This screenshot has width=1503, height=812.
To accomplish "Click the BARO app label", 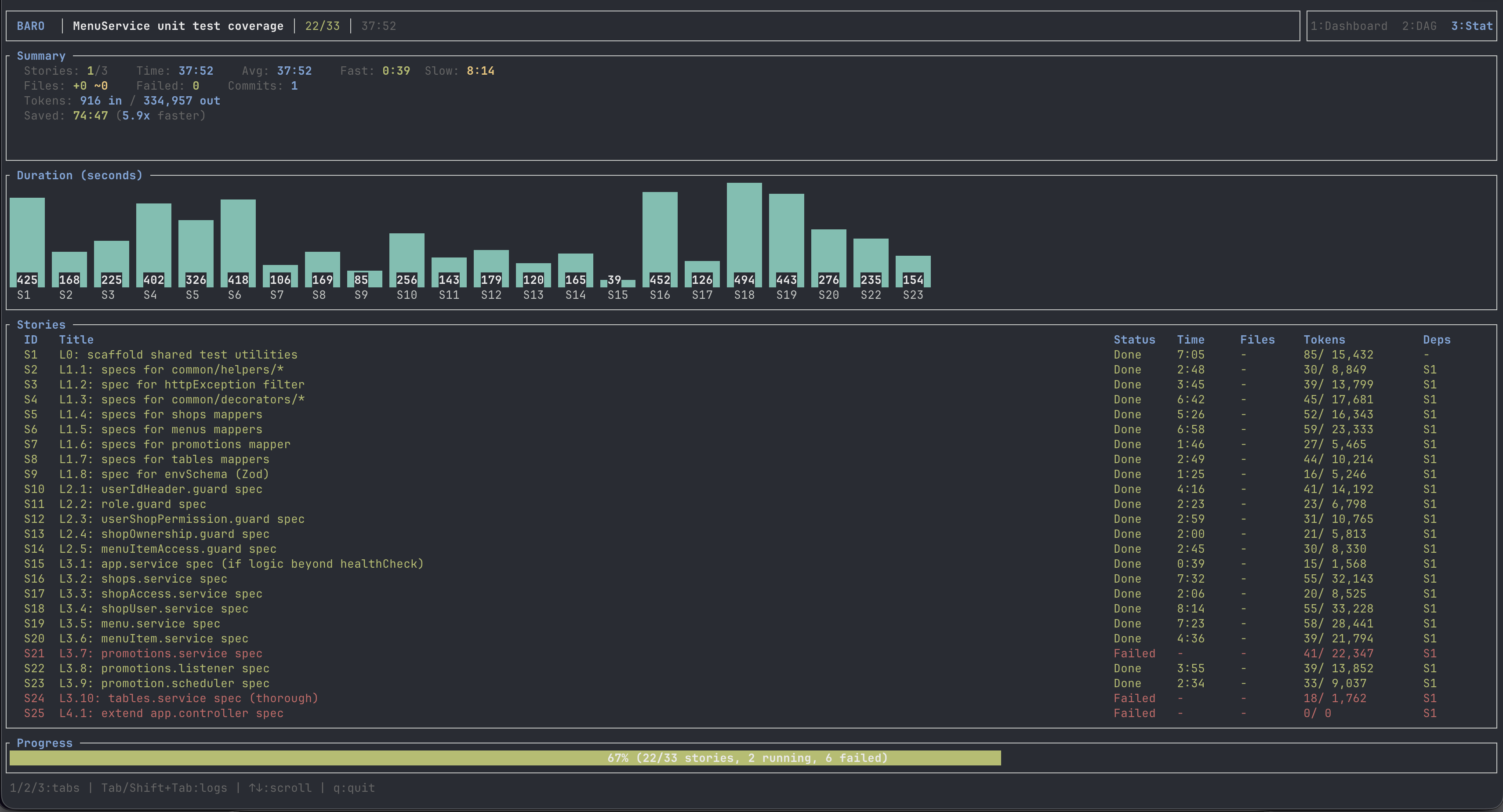I will [30, 26].
